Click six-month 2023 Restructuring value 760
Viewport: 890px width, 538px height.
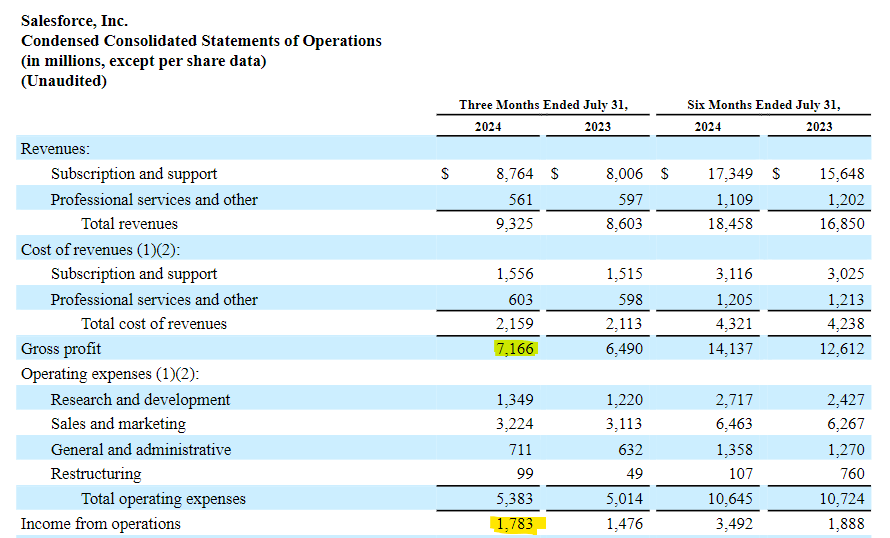pos(853,474)
